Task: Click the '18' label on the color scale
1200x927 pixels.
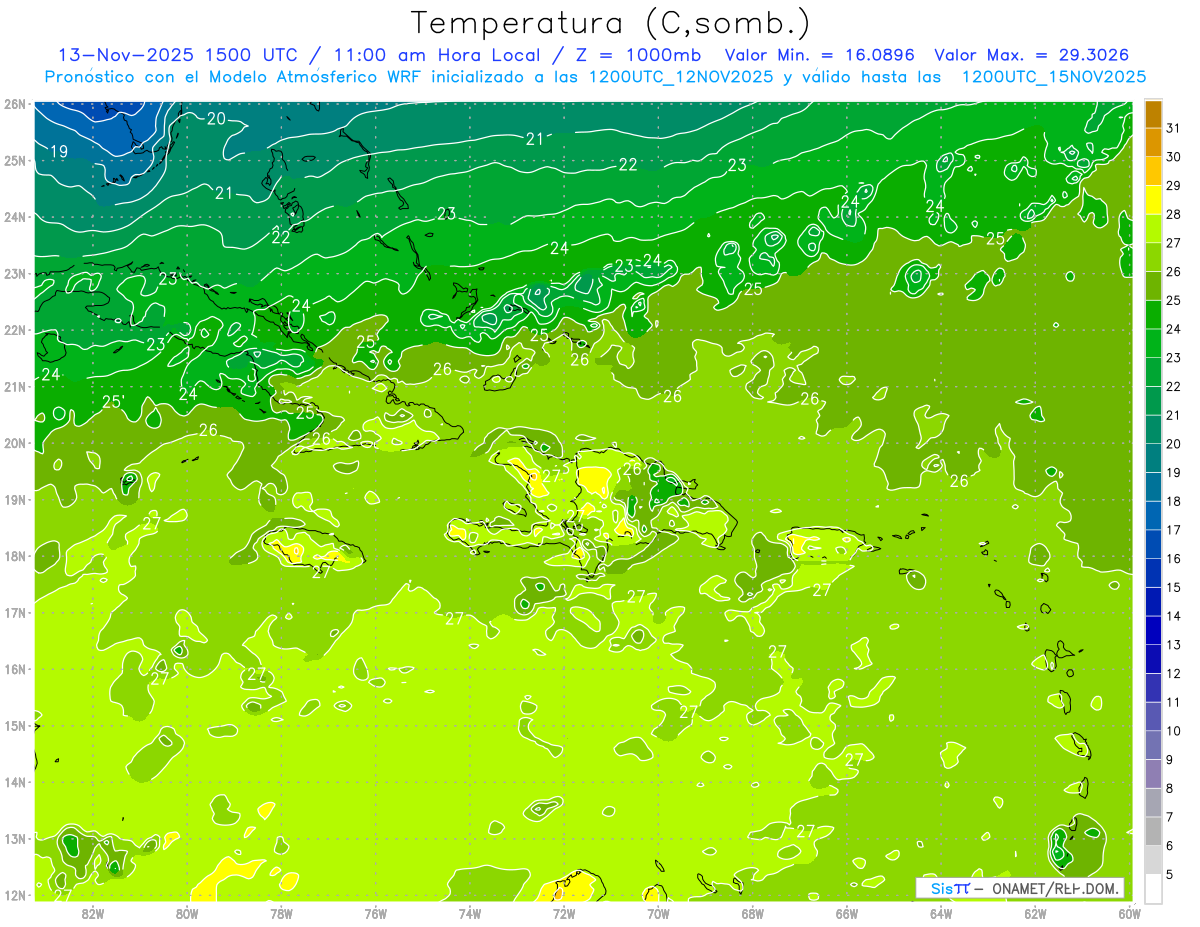Action: [1174, 501]
